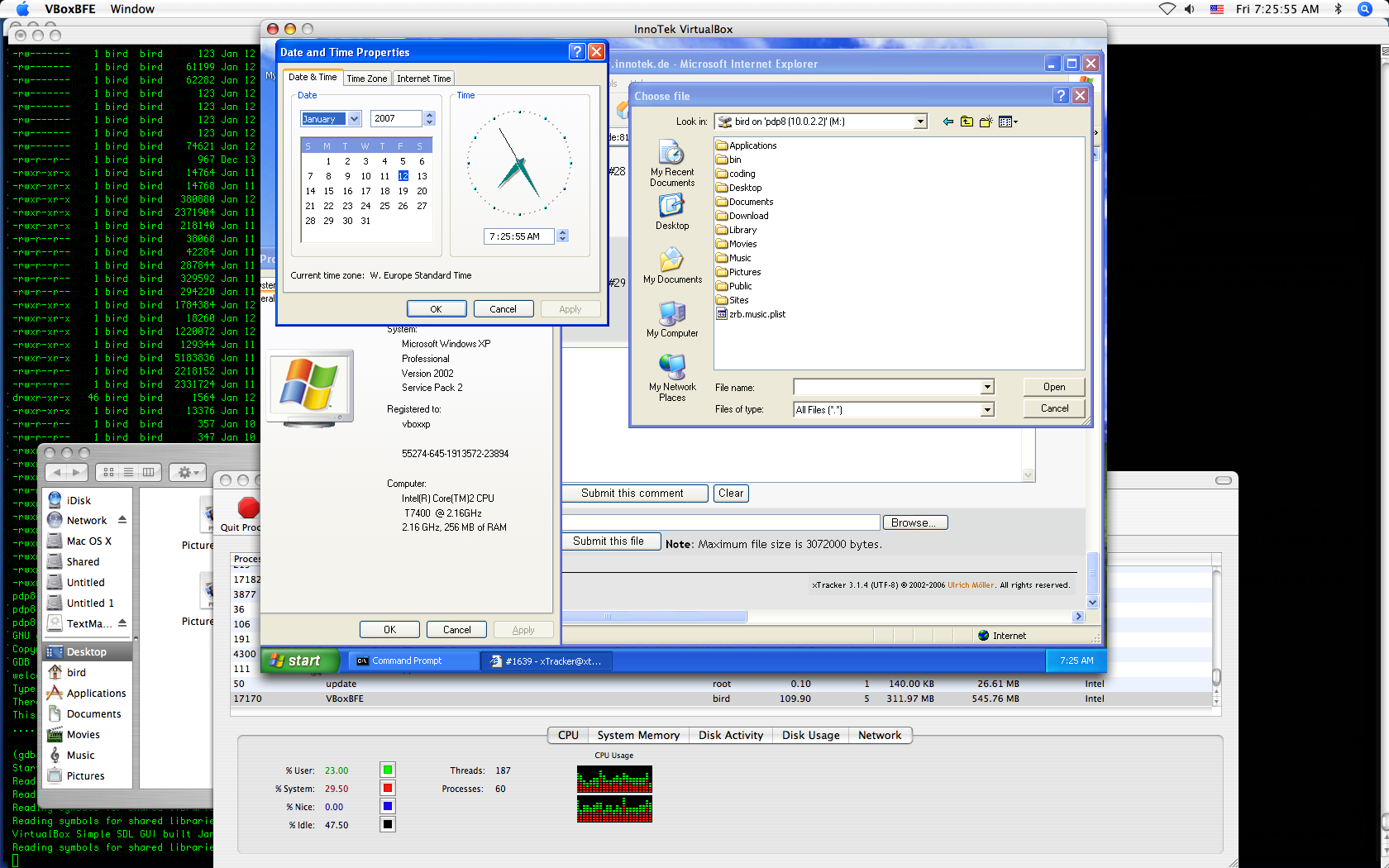Switch Finder to column view
The image size is (1389, 868).
click(x=149, y=472)
